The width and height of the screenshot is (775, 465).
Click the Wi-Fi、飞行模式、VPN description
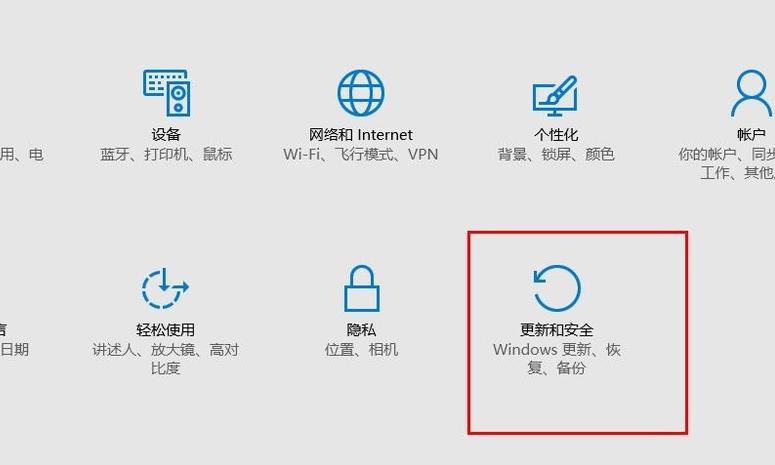(361, 154)
